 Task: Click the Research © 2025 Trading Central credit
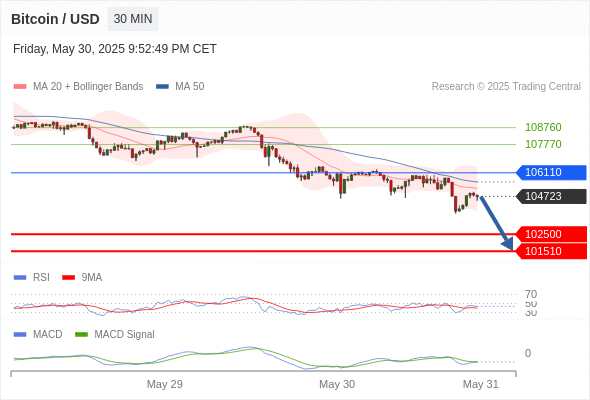click(x=506, y=87)
